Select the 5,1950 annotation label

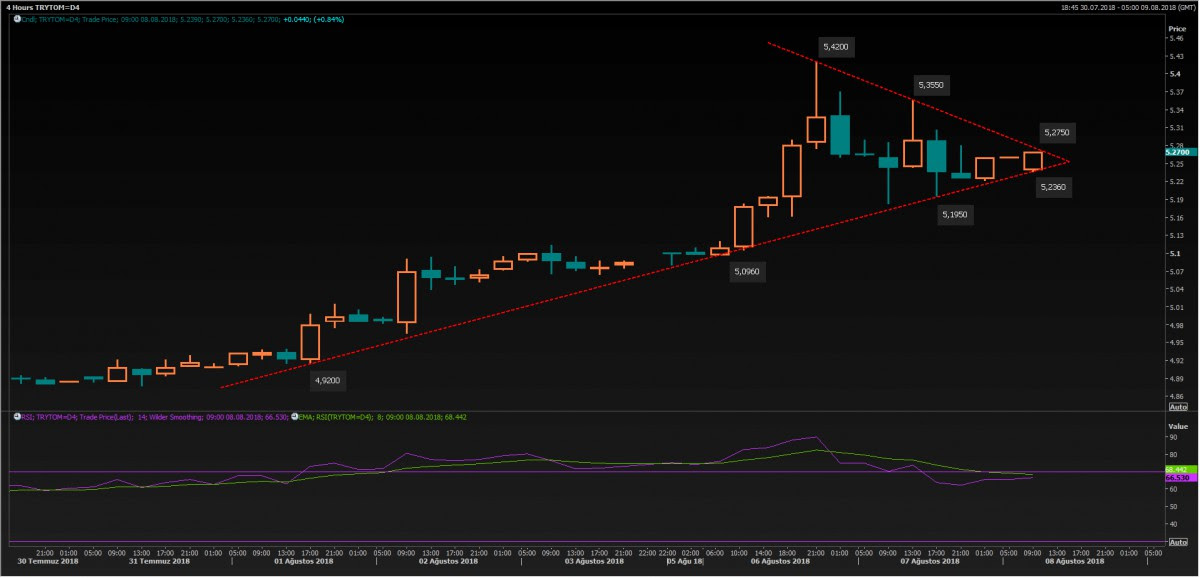click(955, 214)
